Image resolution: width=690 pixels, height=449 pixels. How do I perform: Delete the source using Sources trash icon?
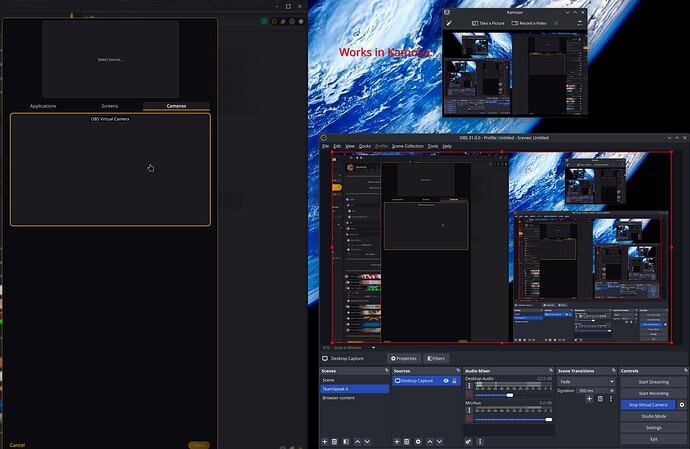click(407, 442)
